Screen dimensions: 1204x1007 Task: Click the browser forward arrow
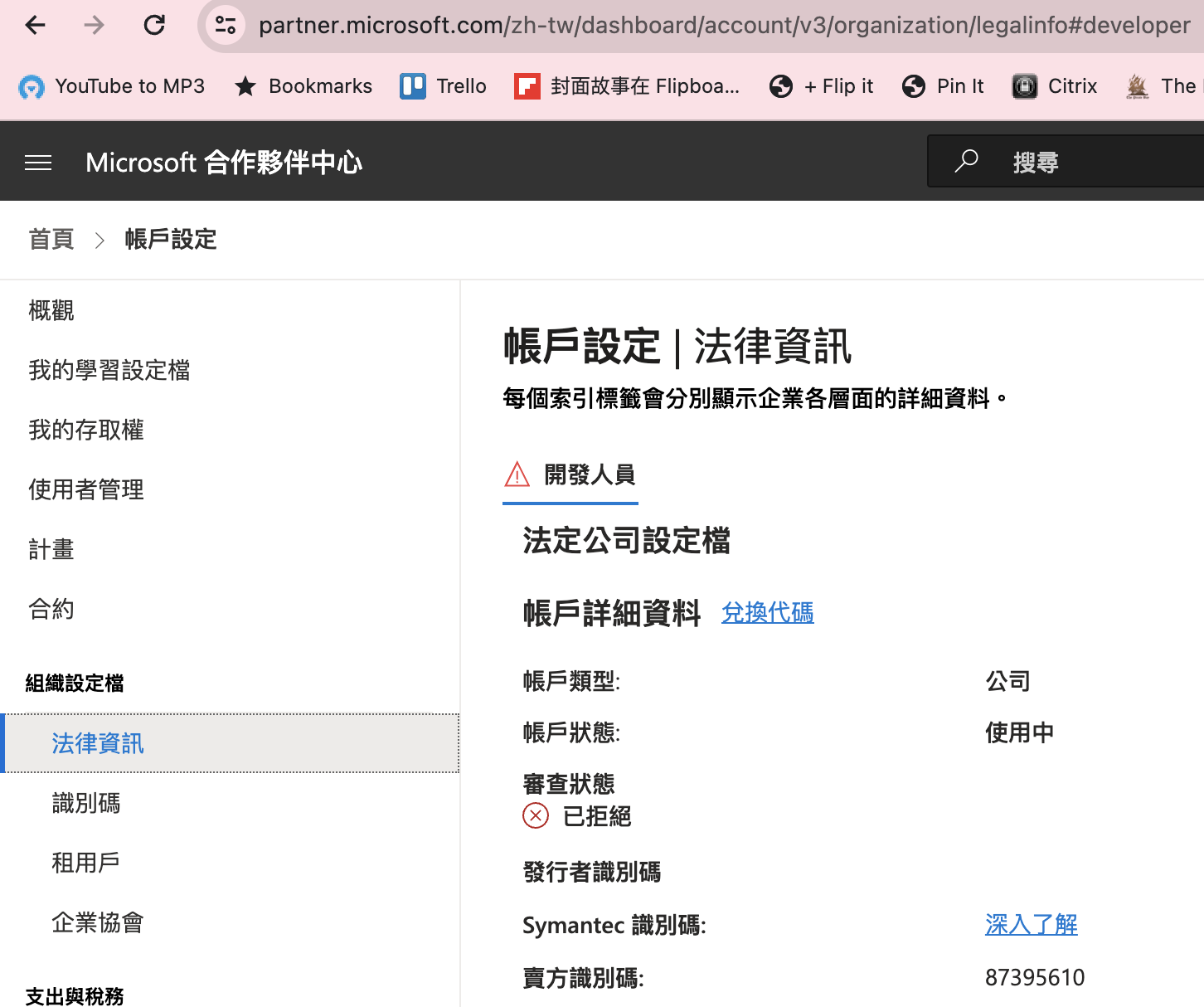tap(95, 25)
